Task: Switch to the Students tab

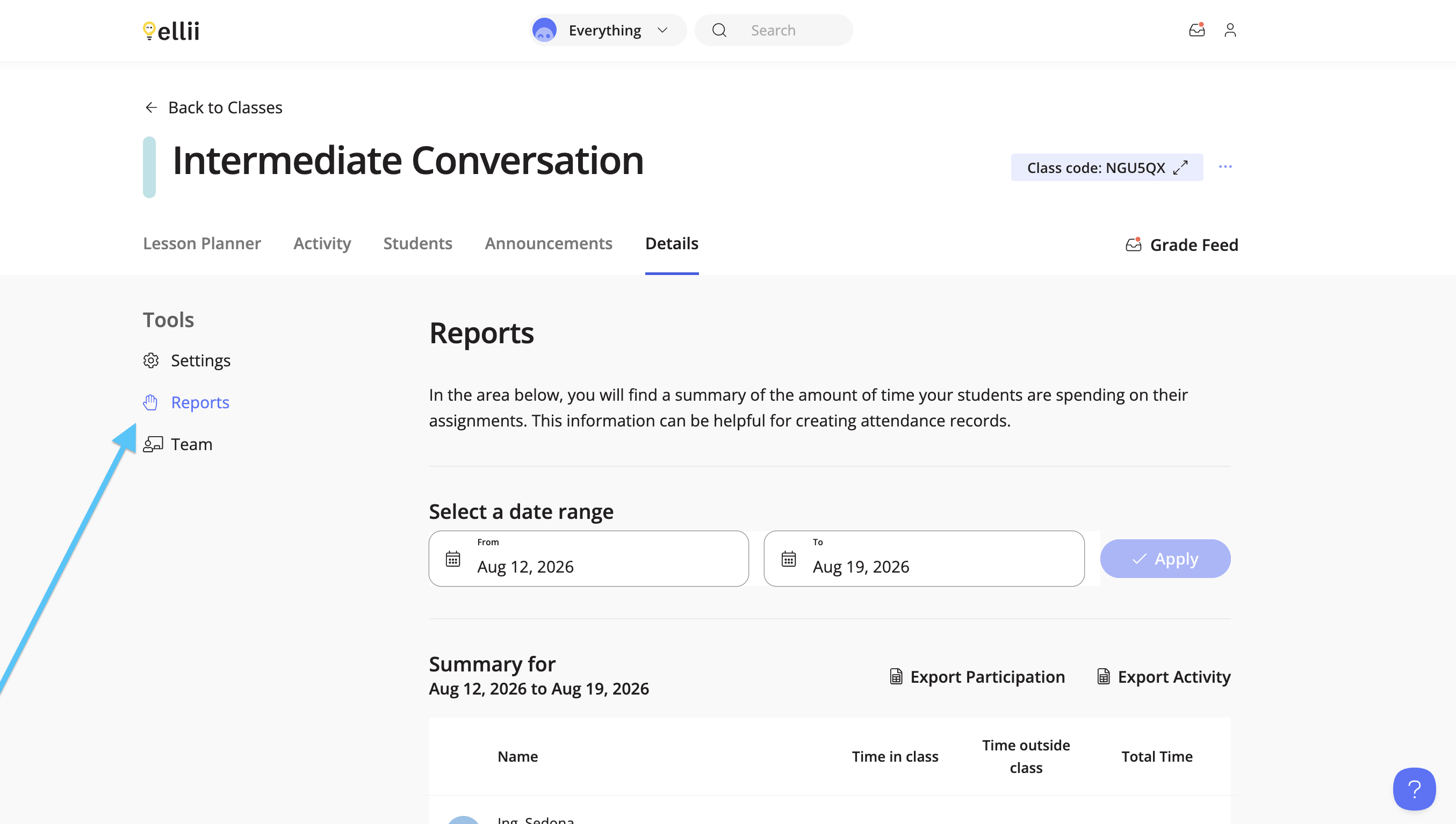Action: pos(417,243)
